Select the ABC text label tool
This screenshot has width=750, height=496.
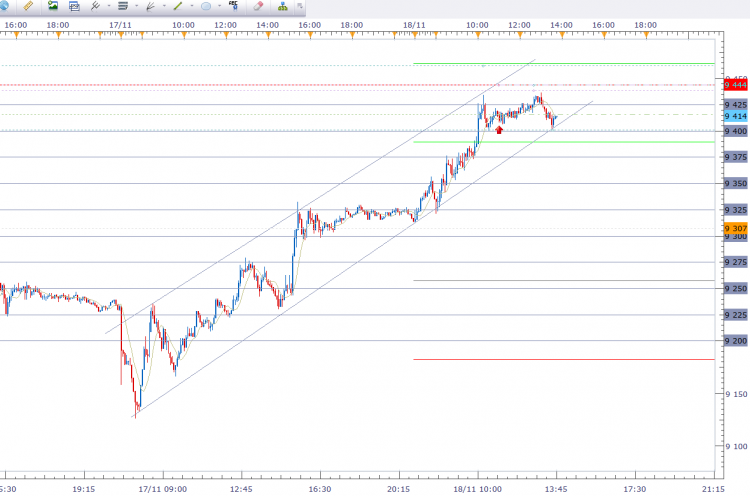click(233, 6)
